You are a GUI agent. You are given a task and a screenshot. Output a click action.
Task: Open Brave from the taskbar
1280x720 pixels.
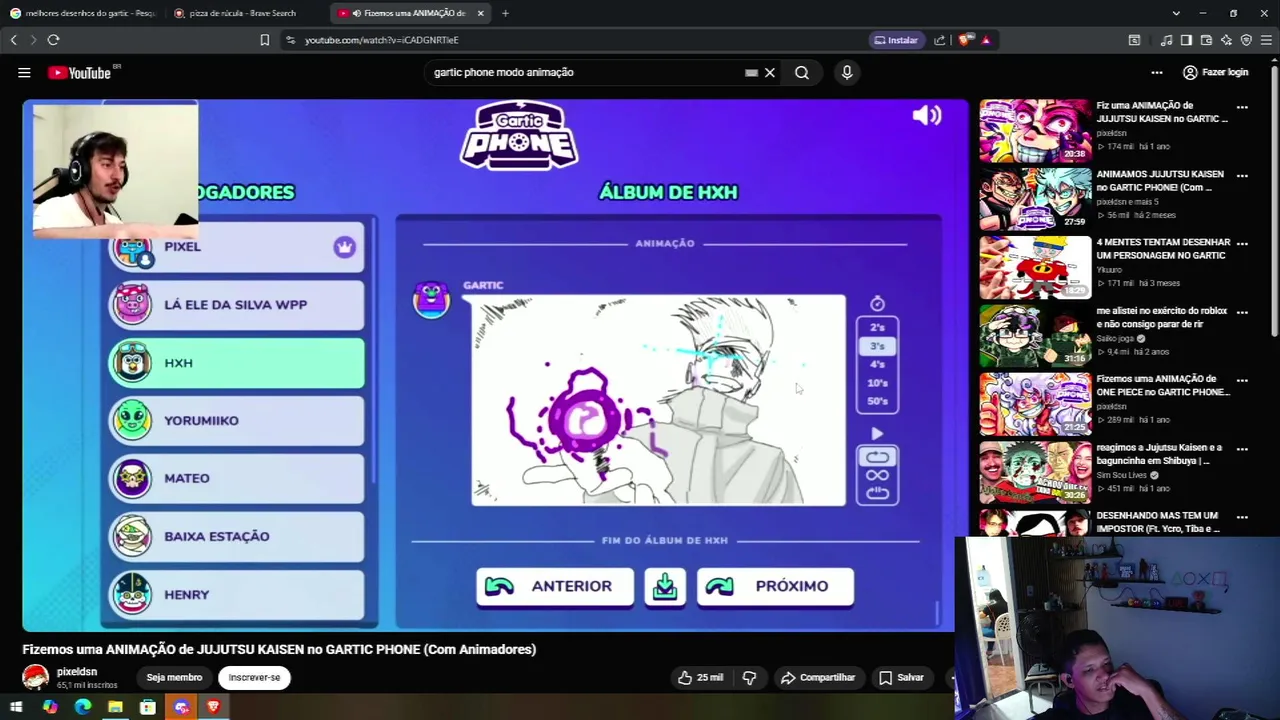213,707
